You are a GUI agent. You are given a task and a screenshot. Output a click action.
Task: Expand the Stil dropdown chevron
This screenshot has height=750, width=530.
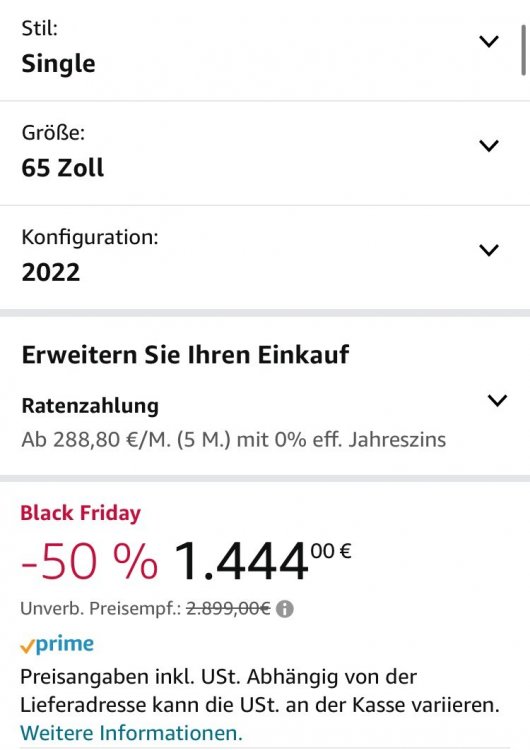point(489,42)
